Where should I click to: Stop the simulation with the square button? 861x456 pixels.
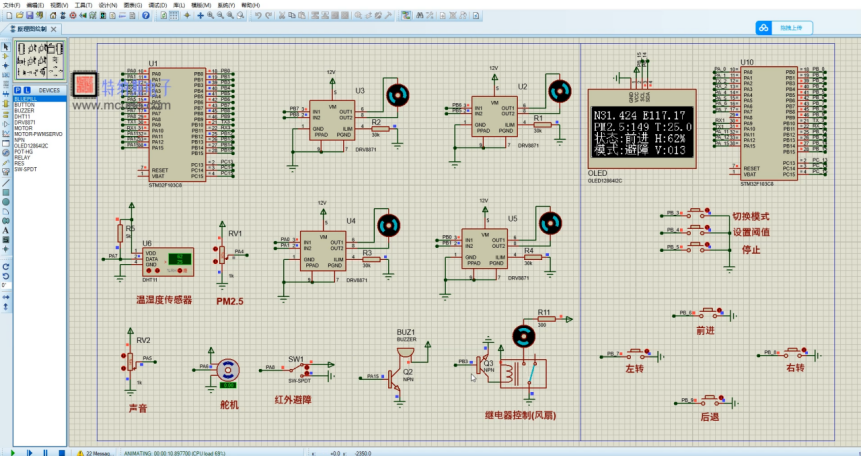62,453
